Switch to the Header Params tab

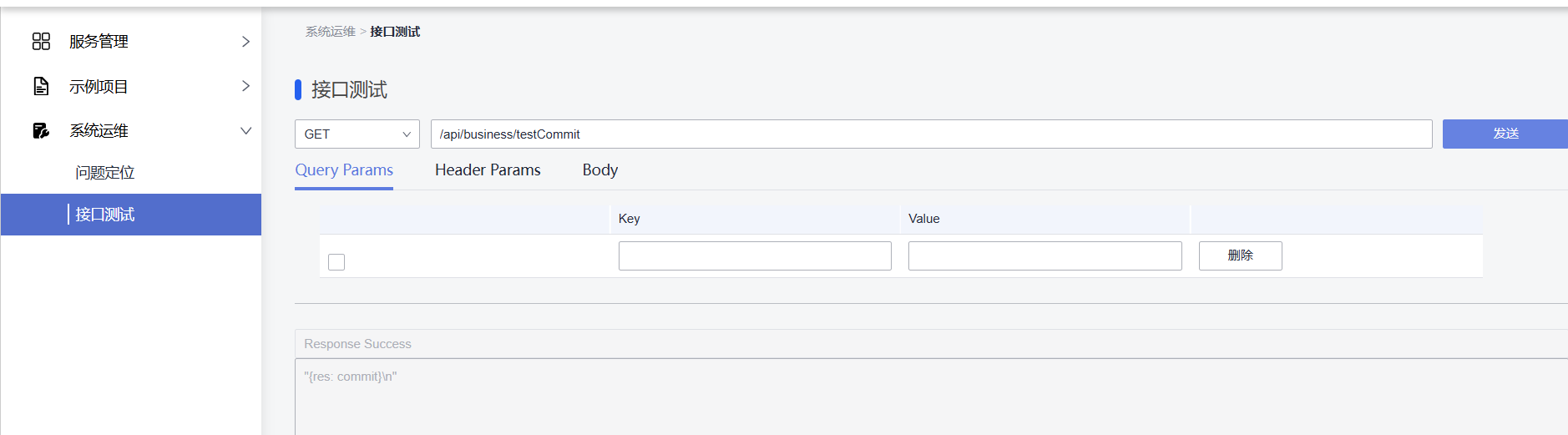(488, 170)
